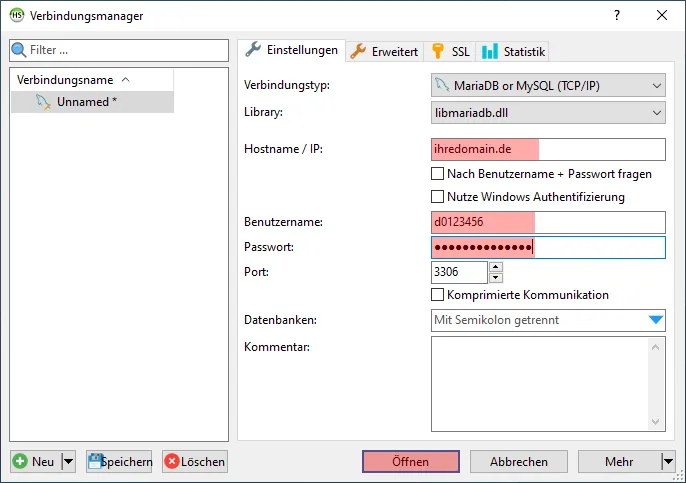Viewport: 686px width, 483px height.
Task: Expand the Datenbanken dropdown arrow
Action: pyautogui.click(x=656, y=320)
